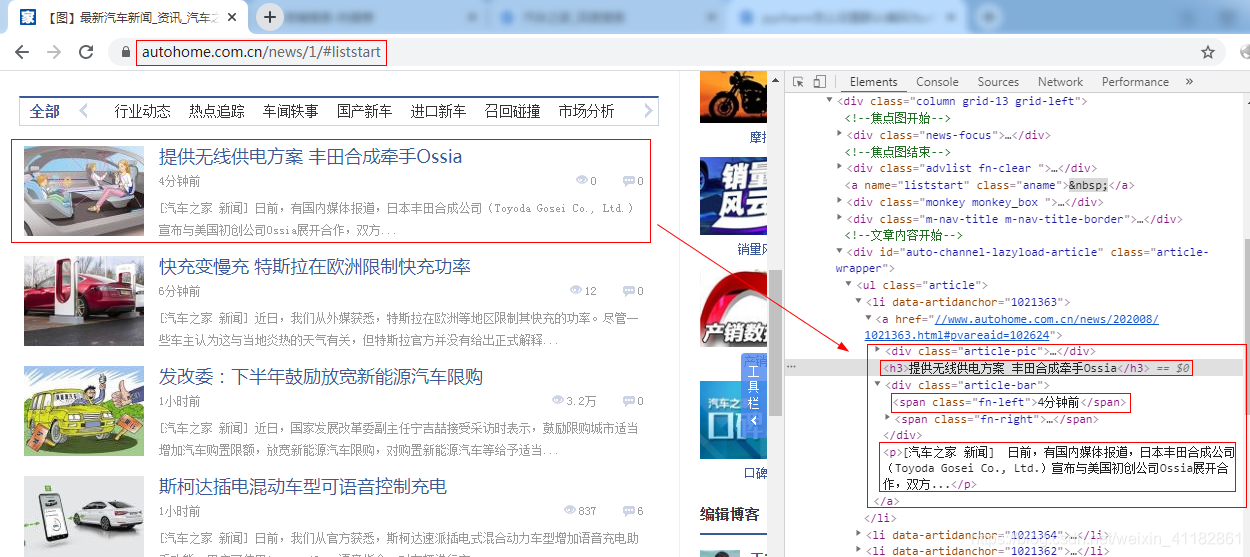Click the address bar URL

261,52
